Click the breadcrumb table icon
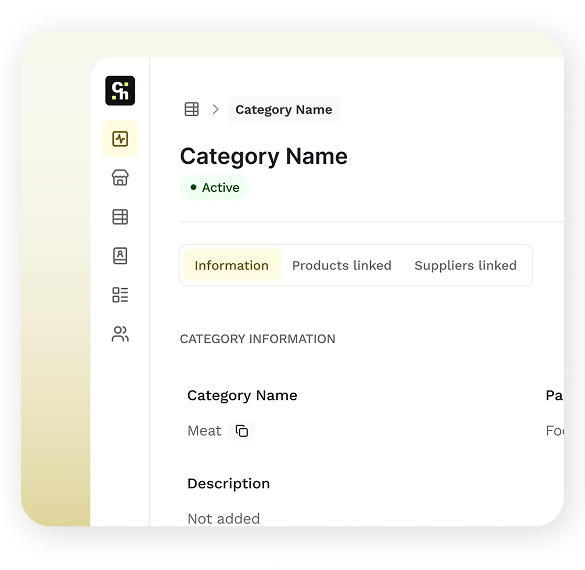 coord(192,109)
